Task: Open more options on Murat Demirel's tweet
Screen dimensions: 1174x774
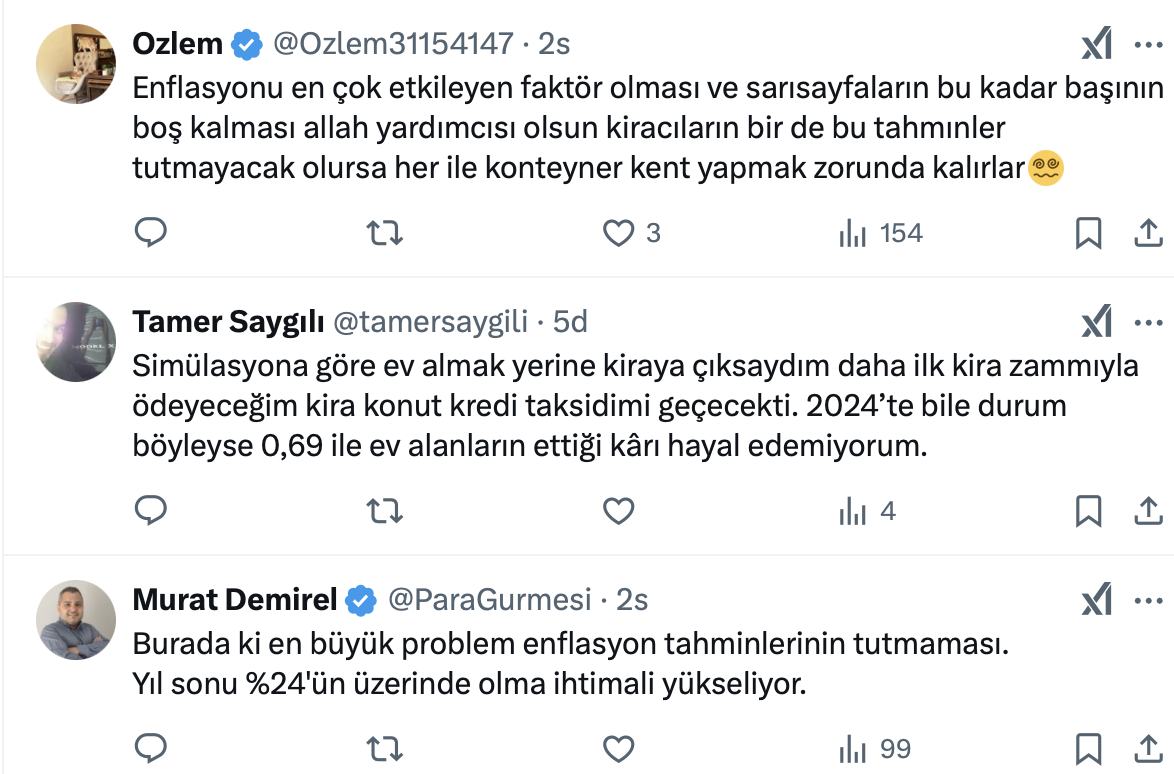Action: click(1147, 600)
